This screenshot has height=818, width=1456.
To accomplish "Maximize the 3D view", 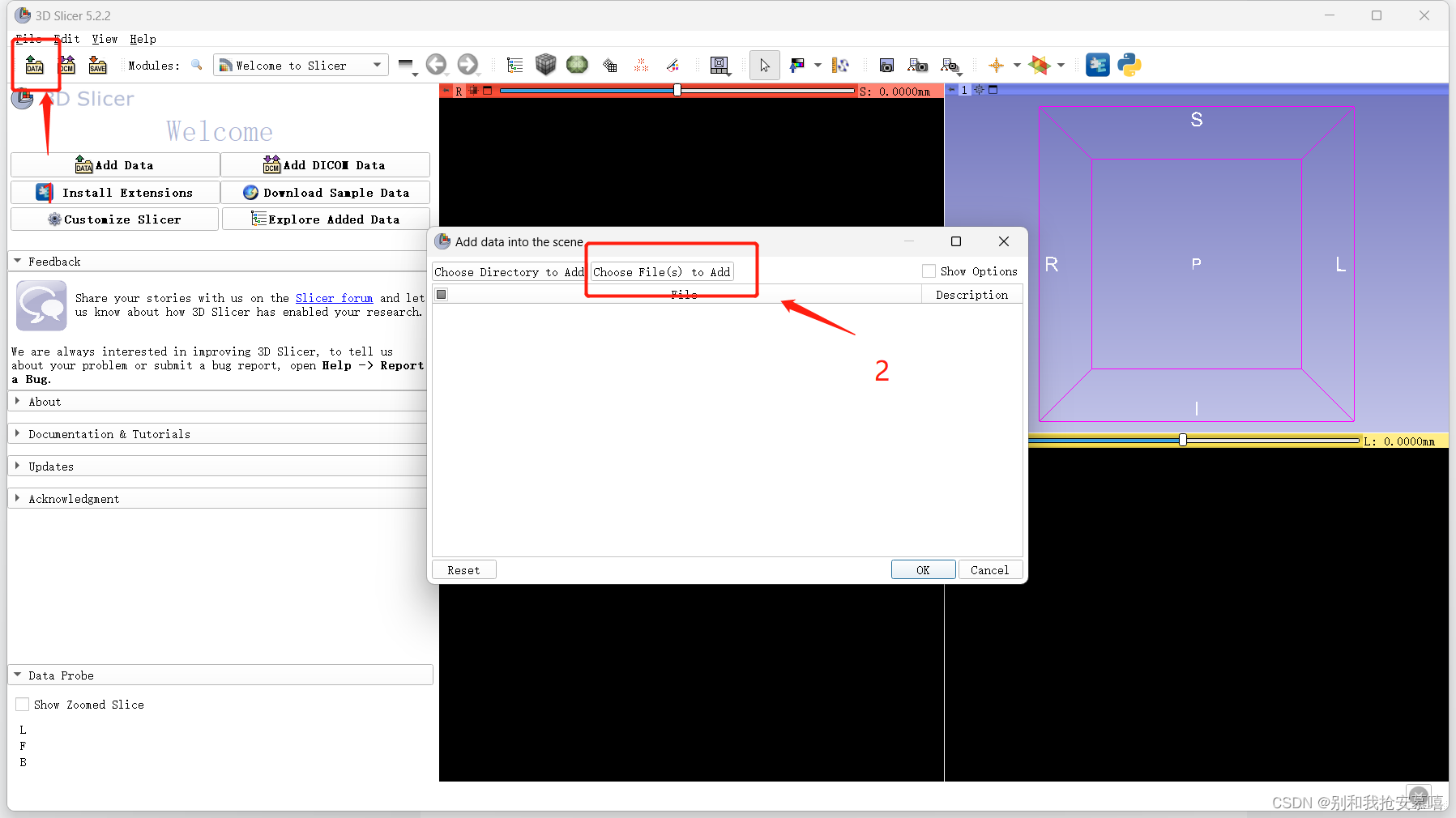I will 993,90.
